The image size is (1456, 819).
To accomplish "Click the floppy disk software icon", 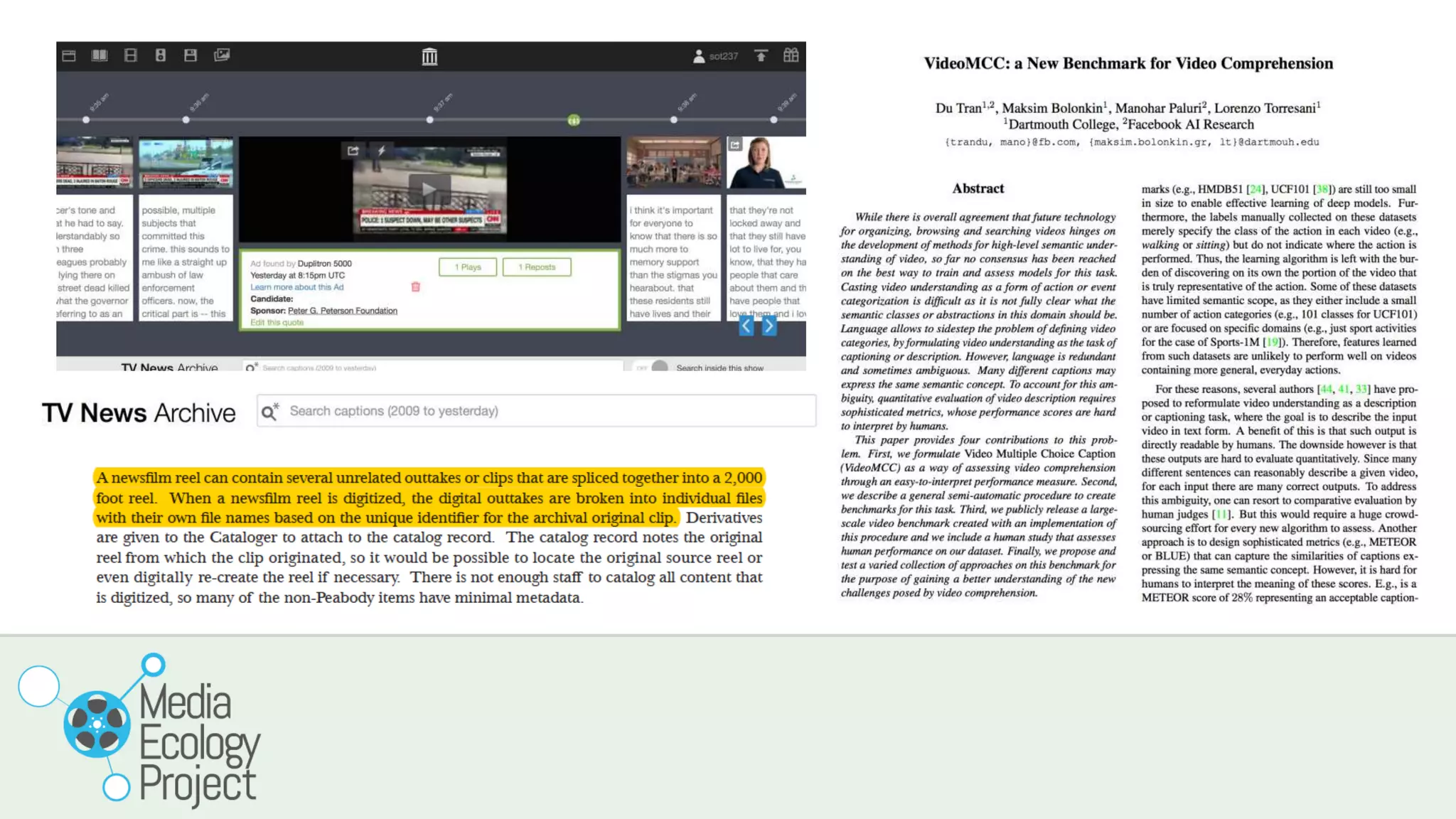I will click(191, 55).
